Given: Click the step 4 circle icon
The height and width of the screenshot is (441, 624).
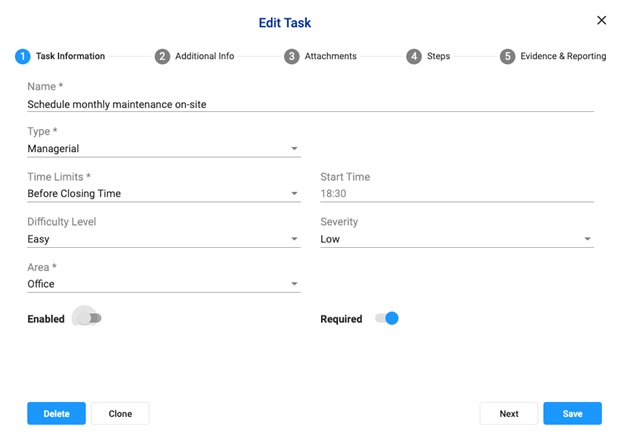Looking at the screenshot, I should click(x=414, y=56).
